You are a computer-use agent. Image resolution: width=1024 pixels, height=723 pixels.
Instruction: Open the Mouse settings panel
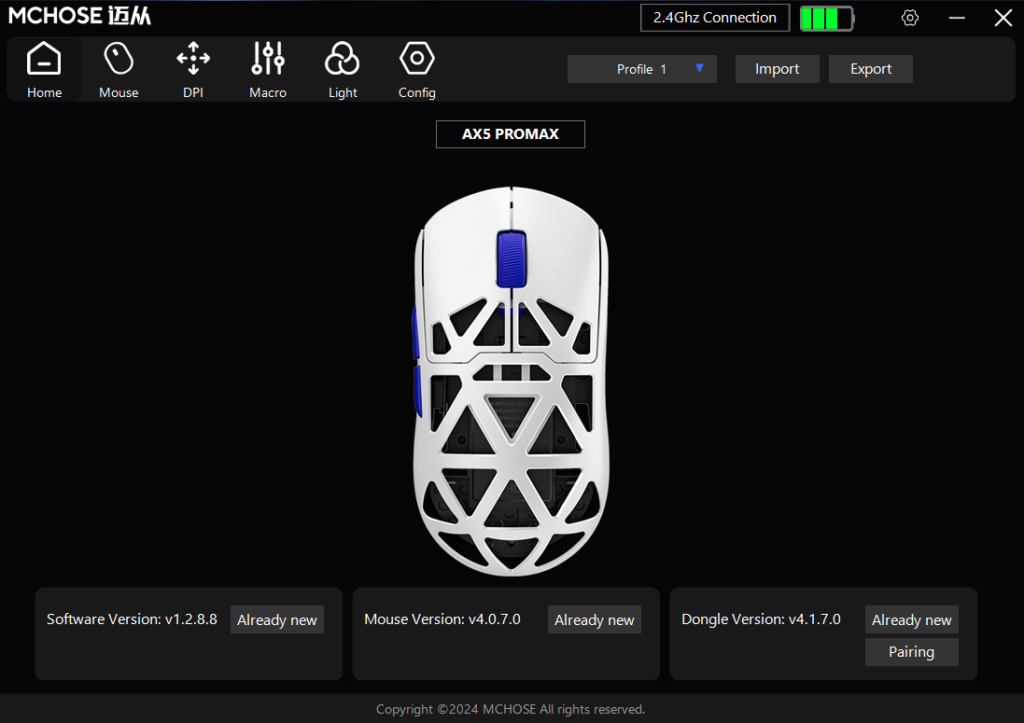118,68
